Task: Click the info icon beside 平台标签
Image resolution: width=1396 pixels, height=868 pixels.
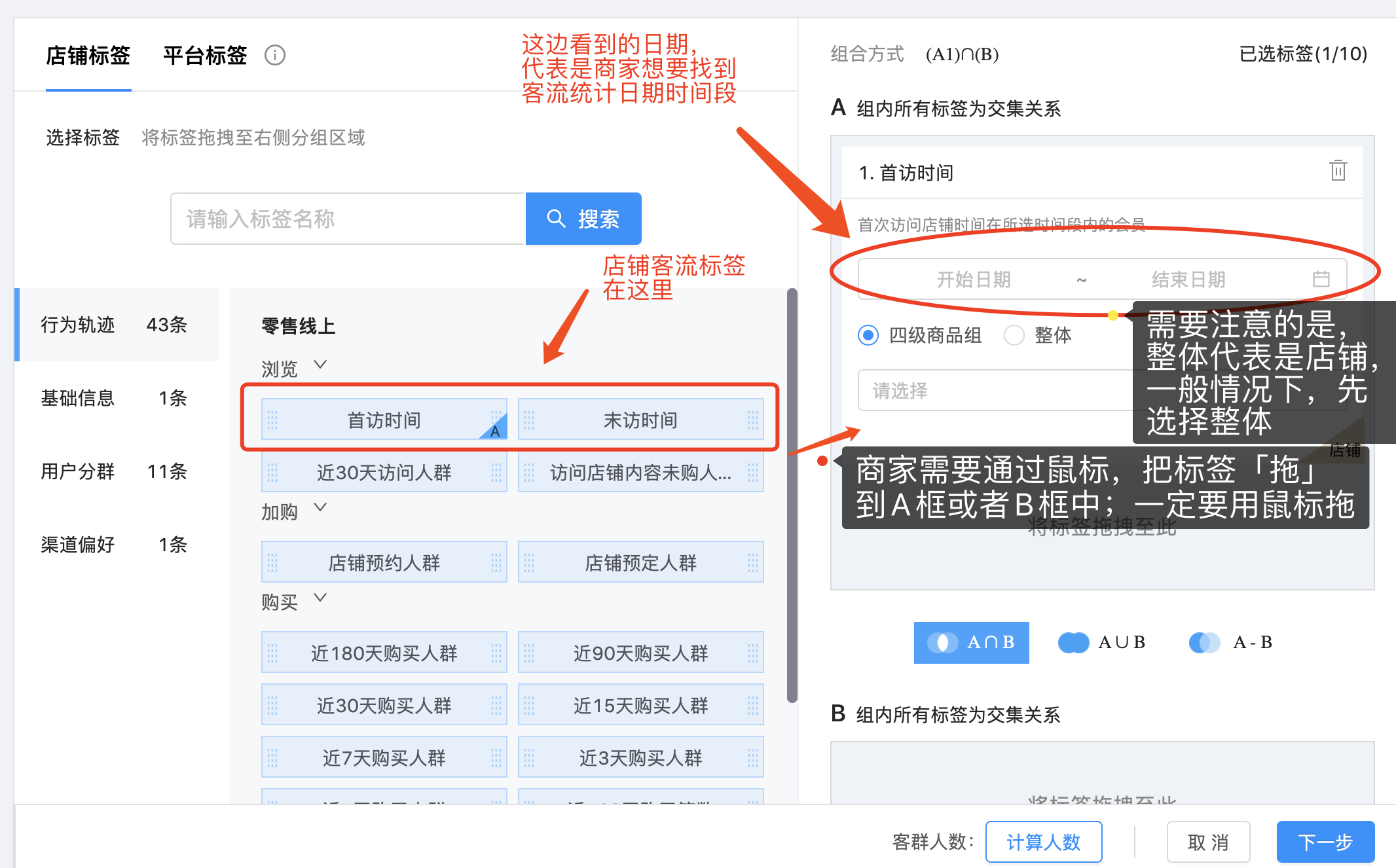Action: (x=275, y=55)
